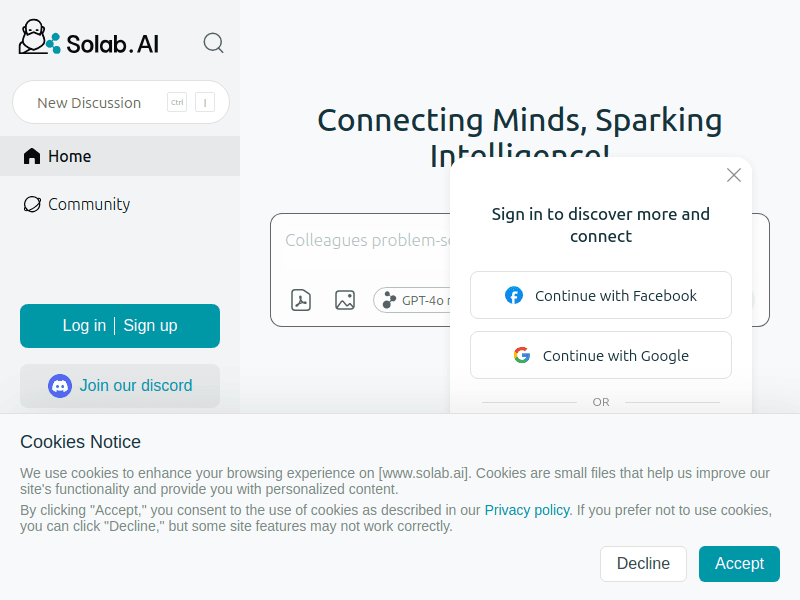Click the Google logo icon

tap(522, 355)
